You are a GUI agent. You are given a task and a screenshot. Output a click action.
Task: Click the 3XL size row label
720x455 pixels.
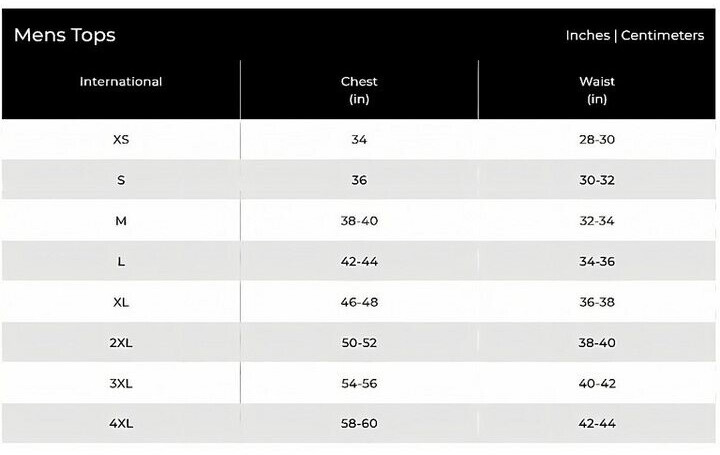coord(121,383)
